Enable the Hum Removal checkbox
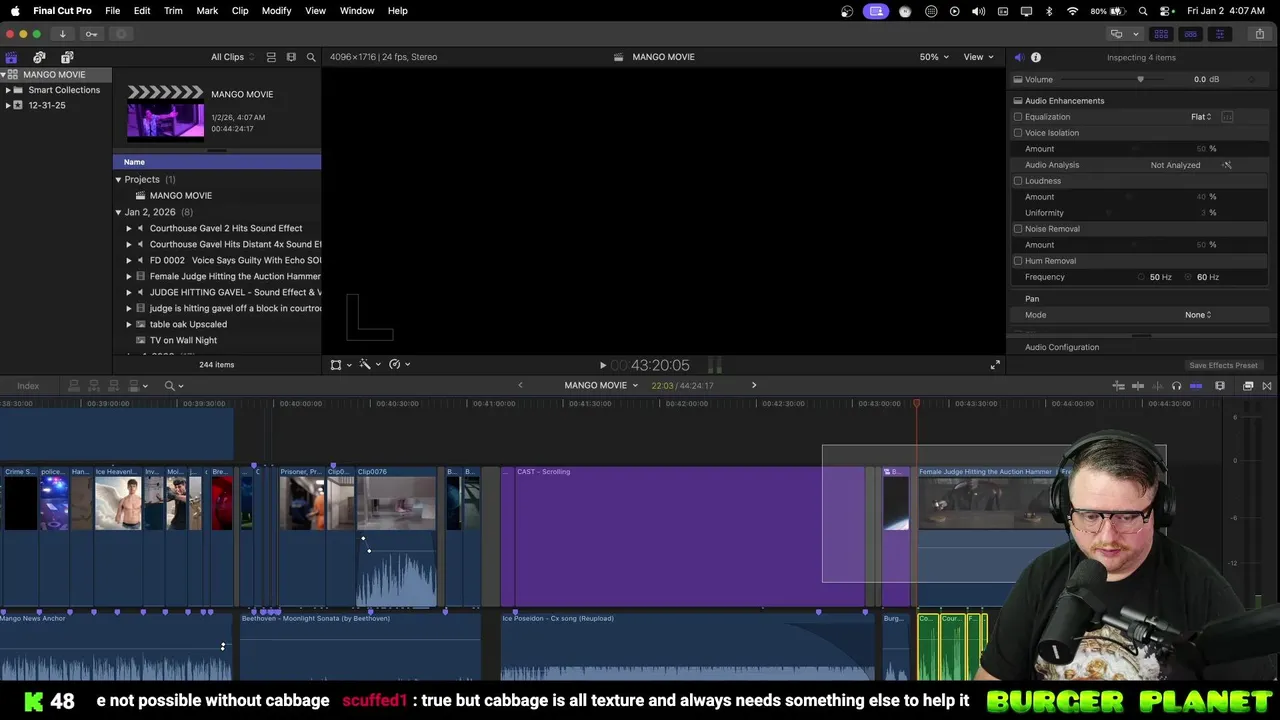Viewport: 1280px width, 720px height. (1018, 261)
